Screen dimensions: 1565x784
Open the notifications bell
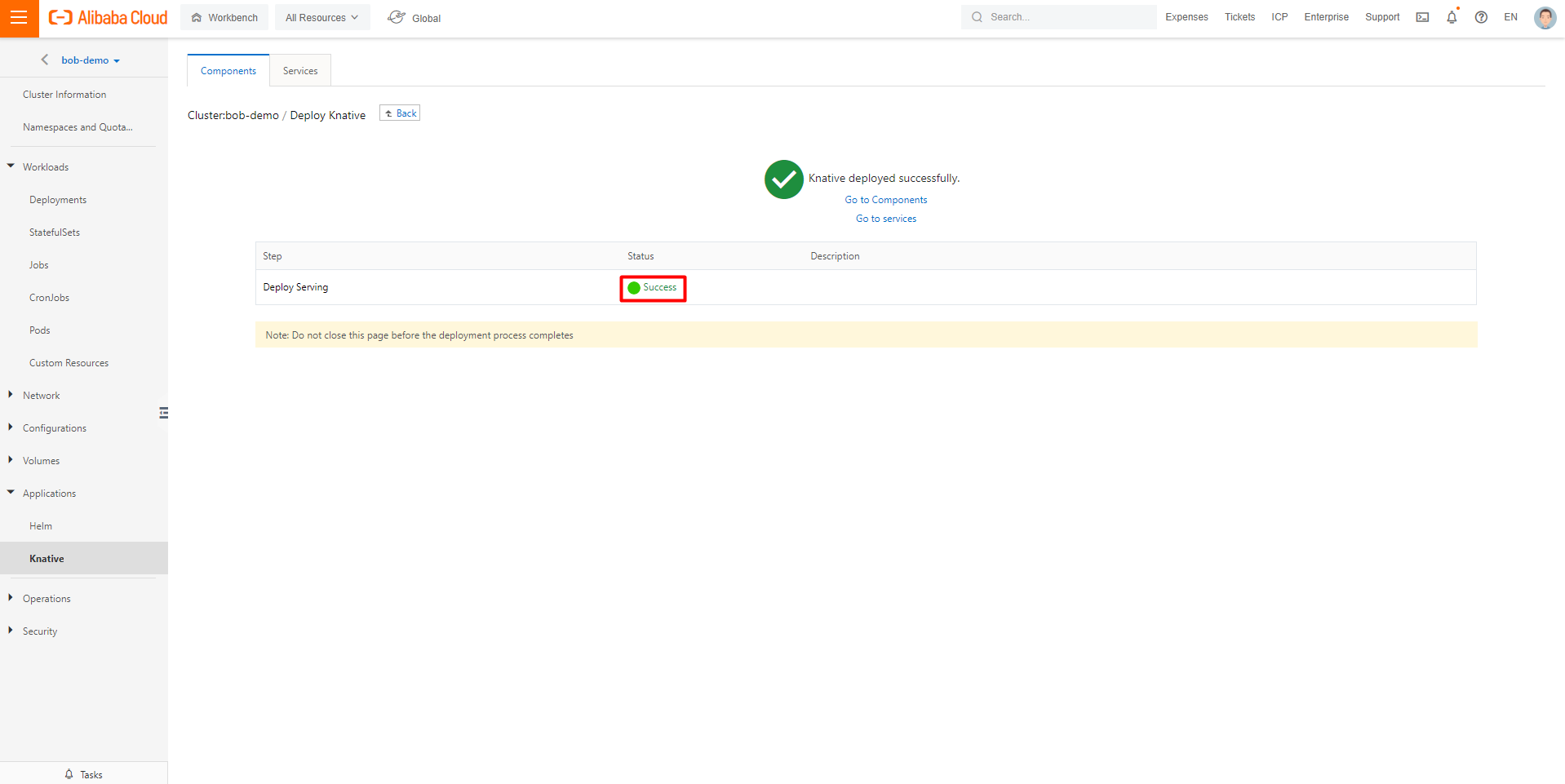[x=1452, y=17]
